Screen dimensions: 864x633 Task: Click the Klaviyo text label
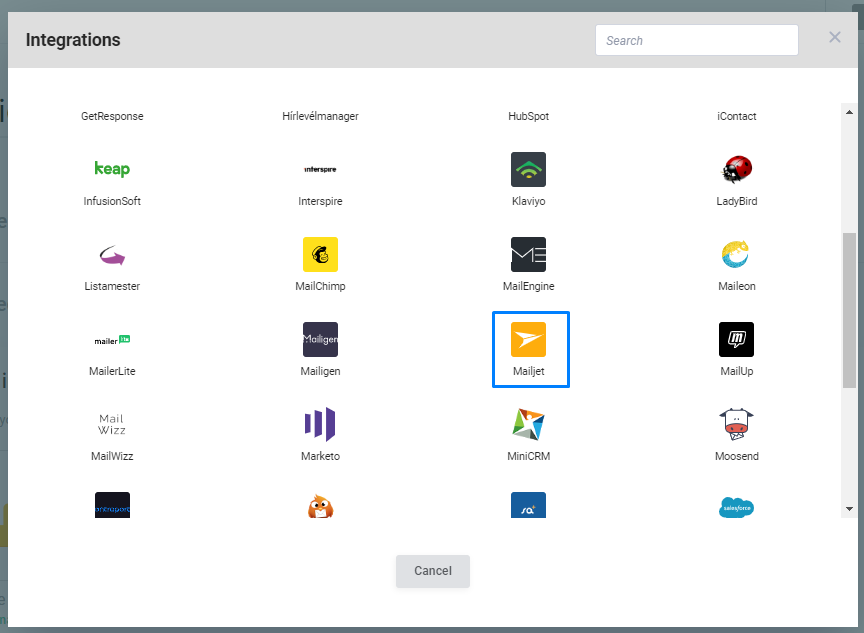click(528, 201)
